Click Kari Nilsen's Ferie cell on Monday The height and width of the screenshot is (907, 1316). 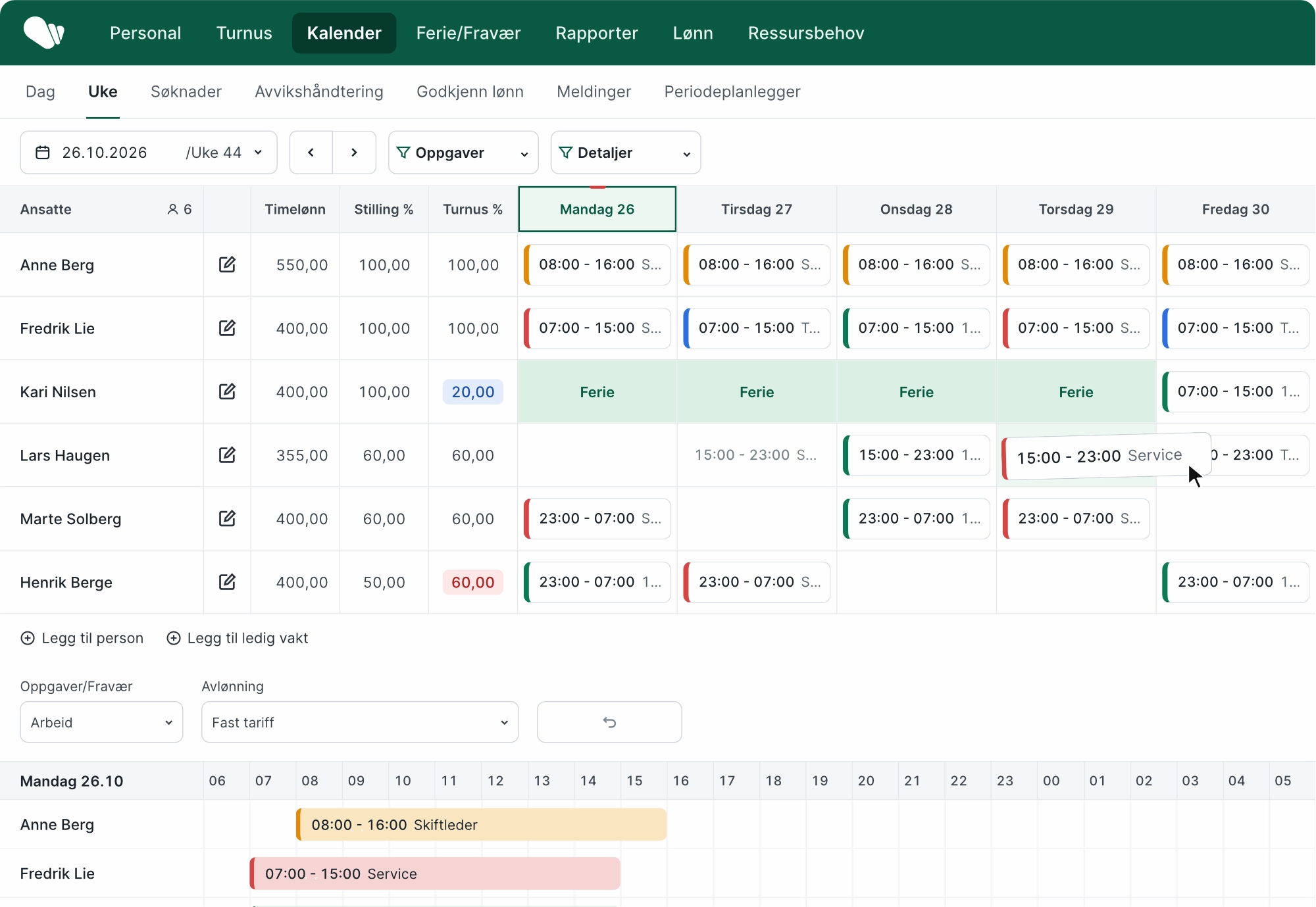[x=597, y=391]
